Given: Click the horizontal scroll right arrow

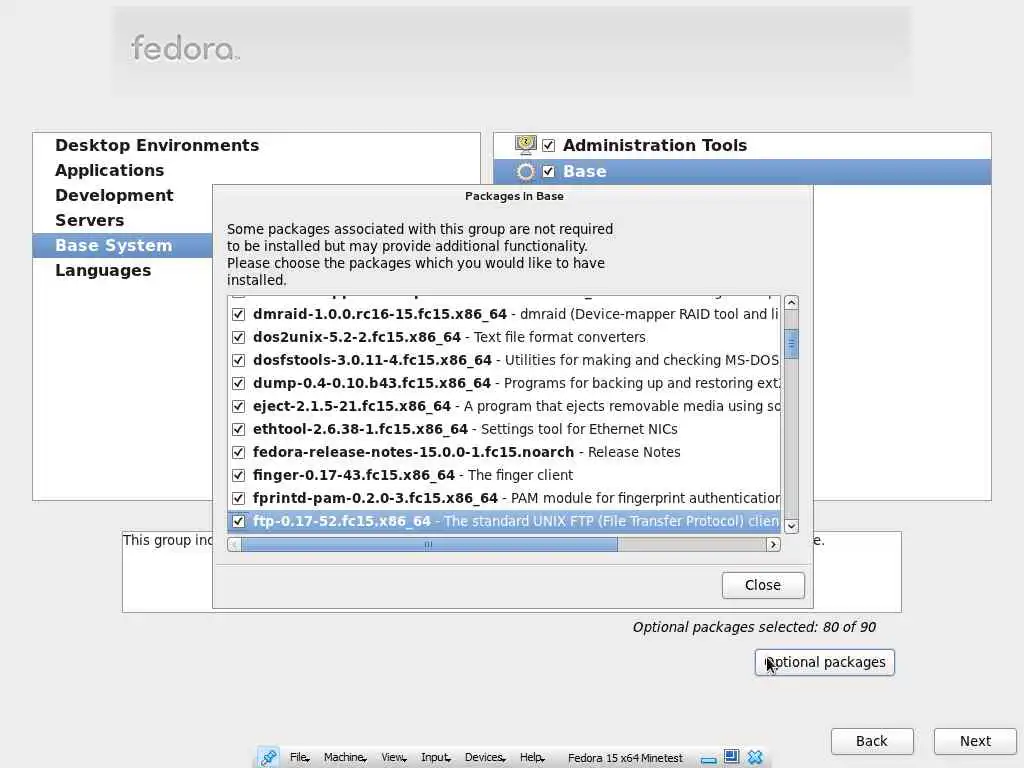Looking at the screenshot, I should point(774,545).
